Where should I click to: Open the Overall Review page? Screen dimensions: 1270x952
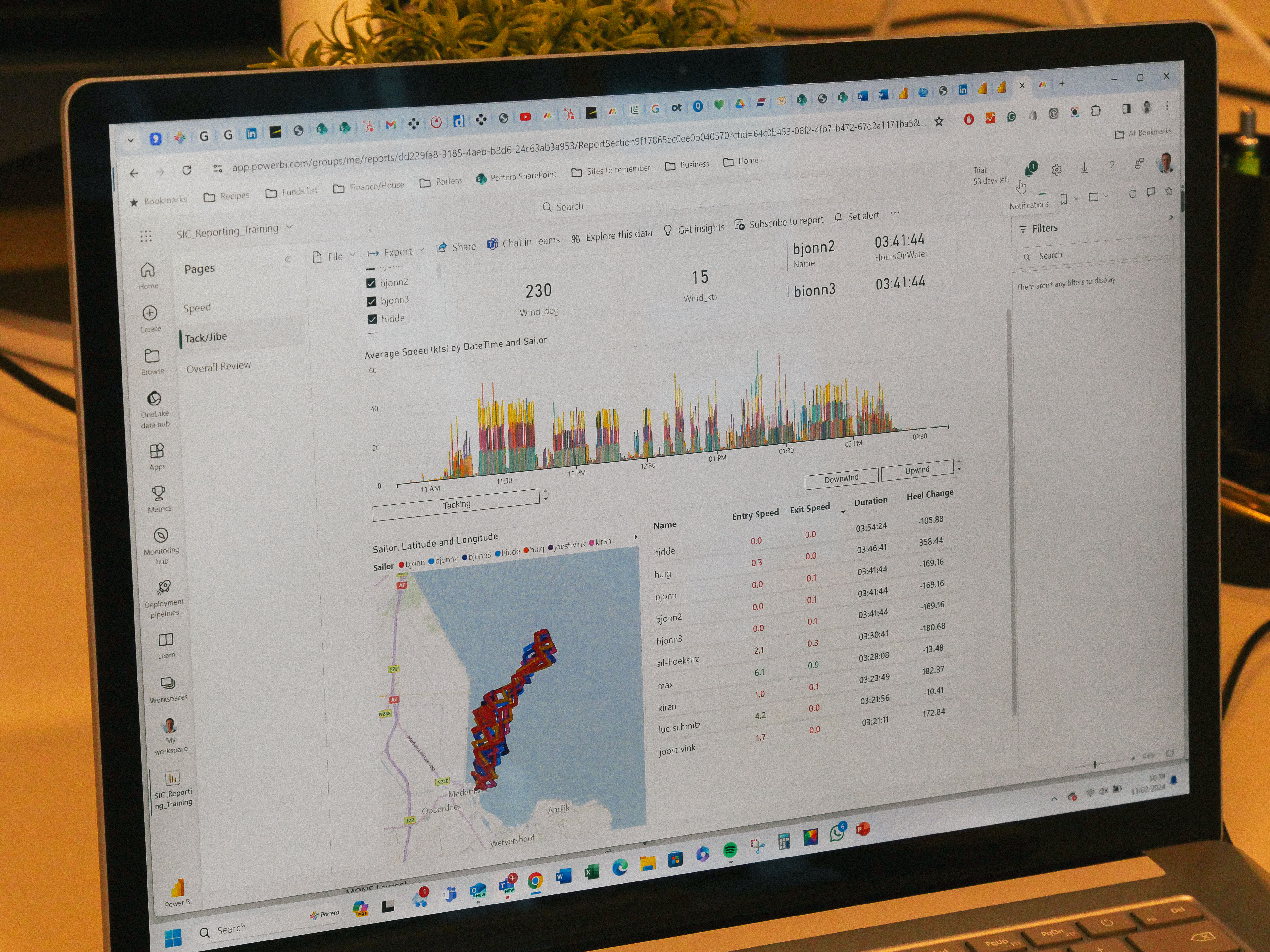point(218,367)
